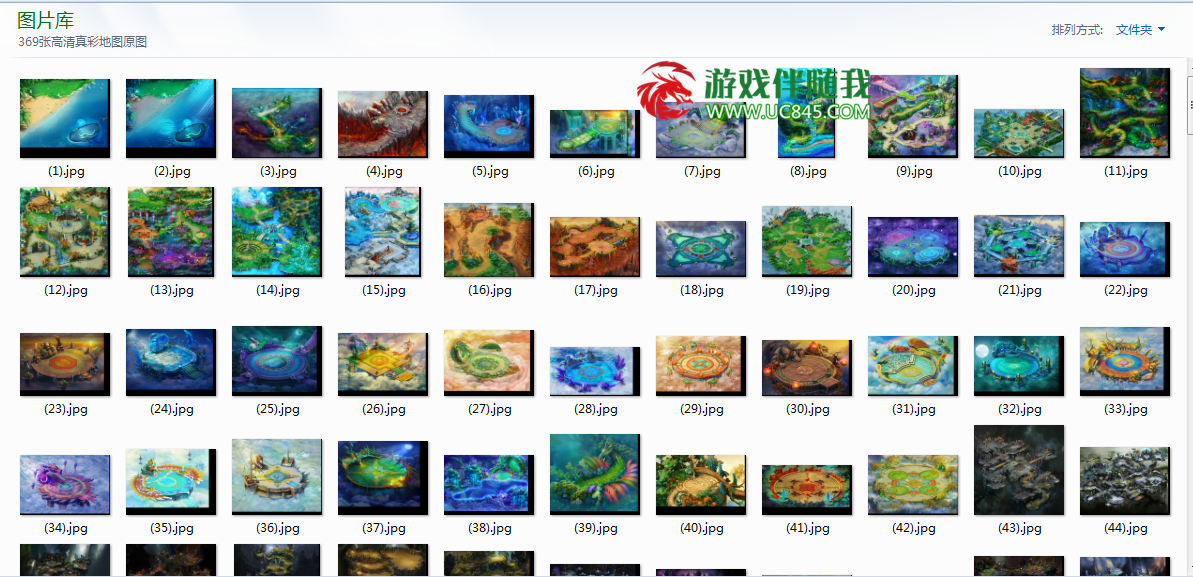The width and height of the screenshot is (1193, 577).
Task: Click the file name (23).jpg
Action: (x=65, y=410)
